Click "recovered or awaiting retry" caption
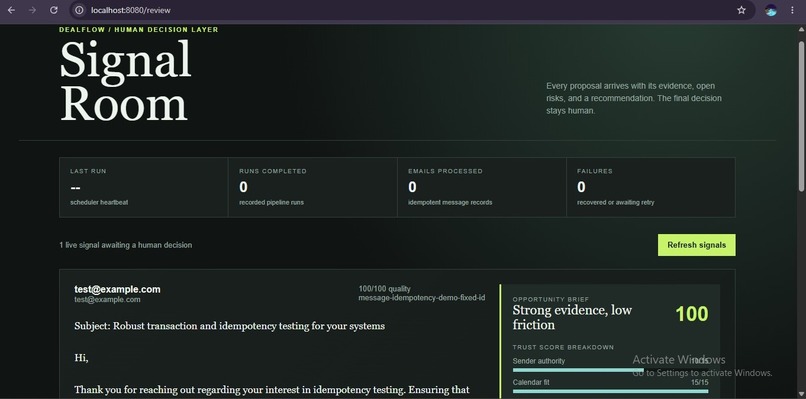Image resolution: width=806 pixels, height=399 pixels. coord(616,203)
